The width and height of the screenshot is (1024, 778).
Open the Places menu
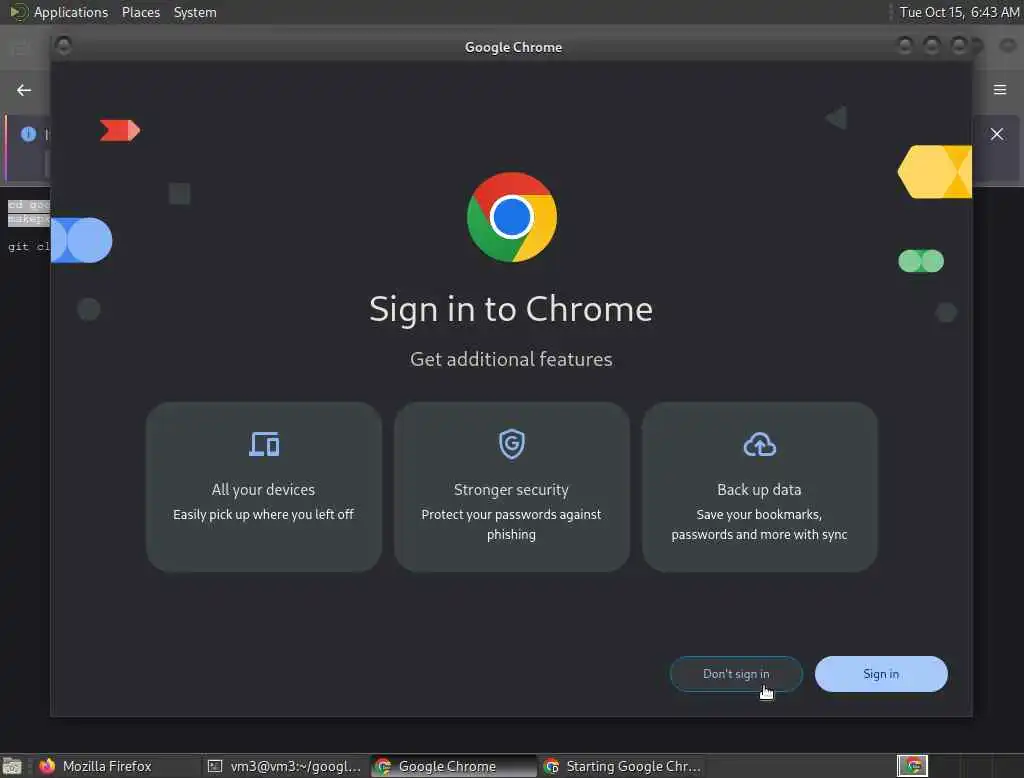click(140, 12)
